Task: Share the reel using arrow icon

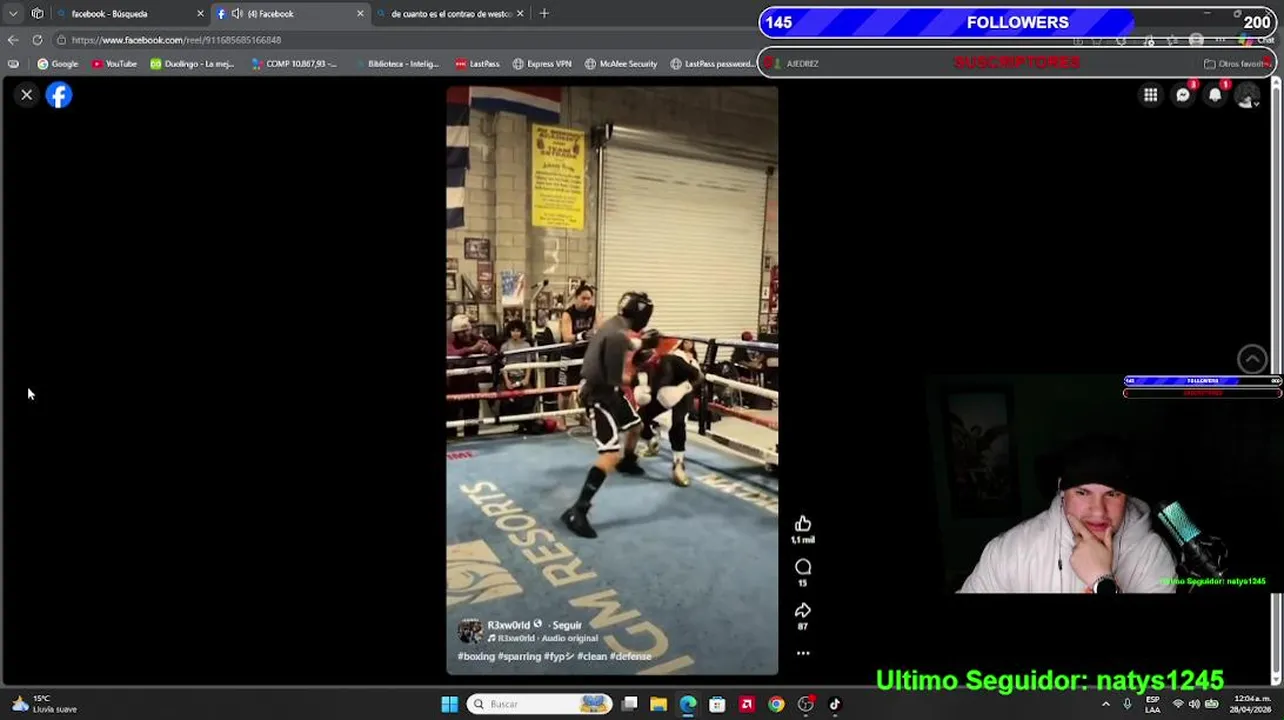Action: click(802, 610)
